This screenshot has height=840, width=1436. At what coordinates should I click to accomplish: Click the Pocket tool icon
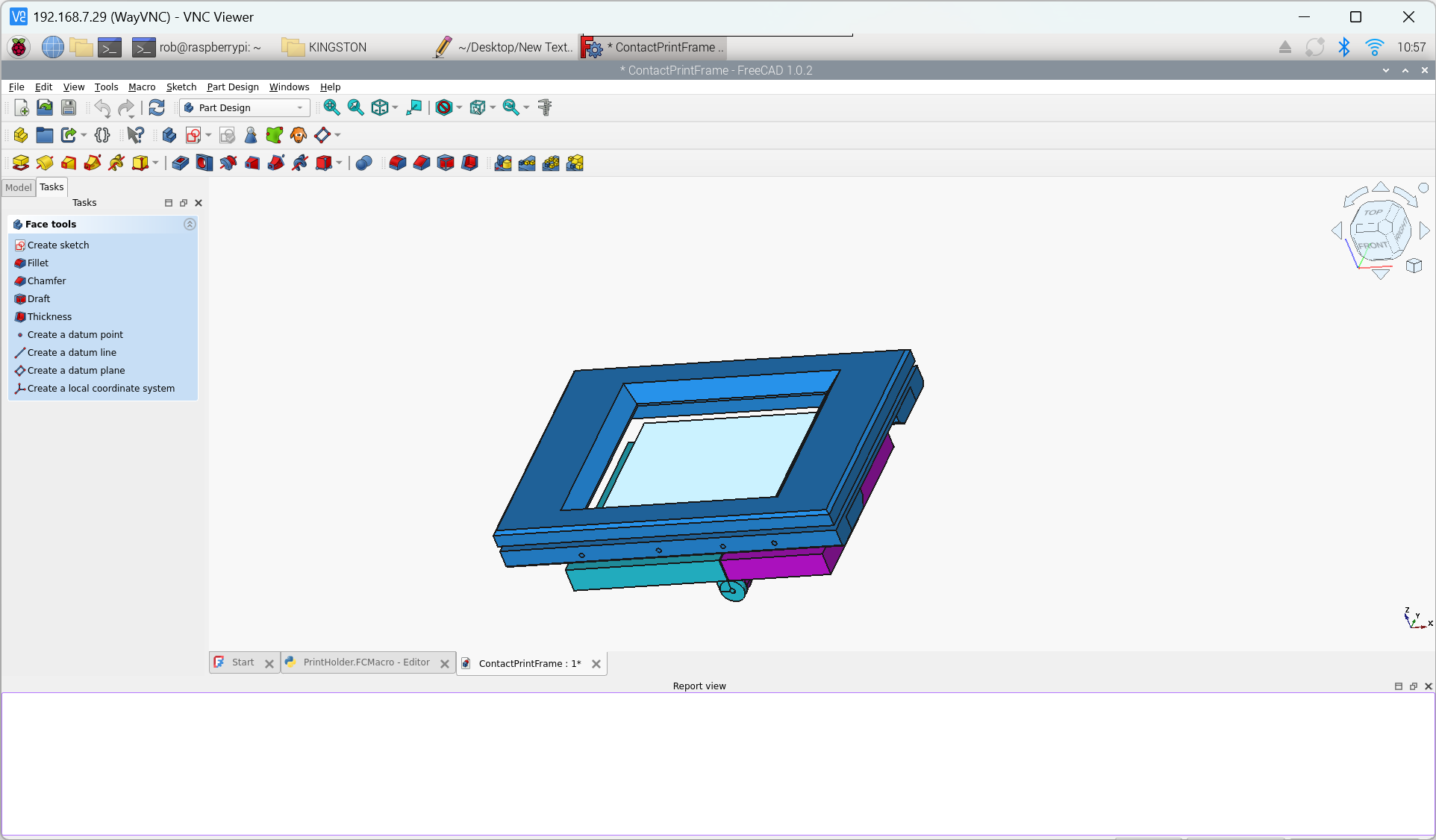(180, 163)
